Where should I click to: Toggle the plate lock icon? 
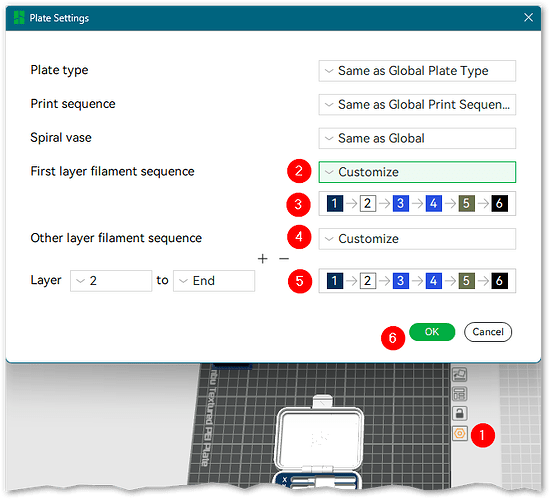click(460, 413)
